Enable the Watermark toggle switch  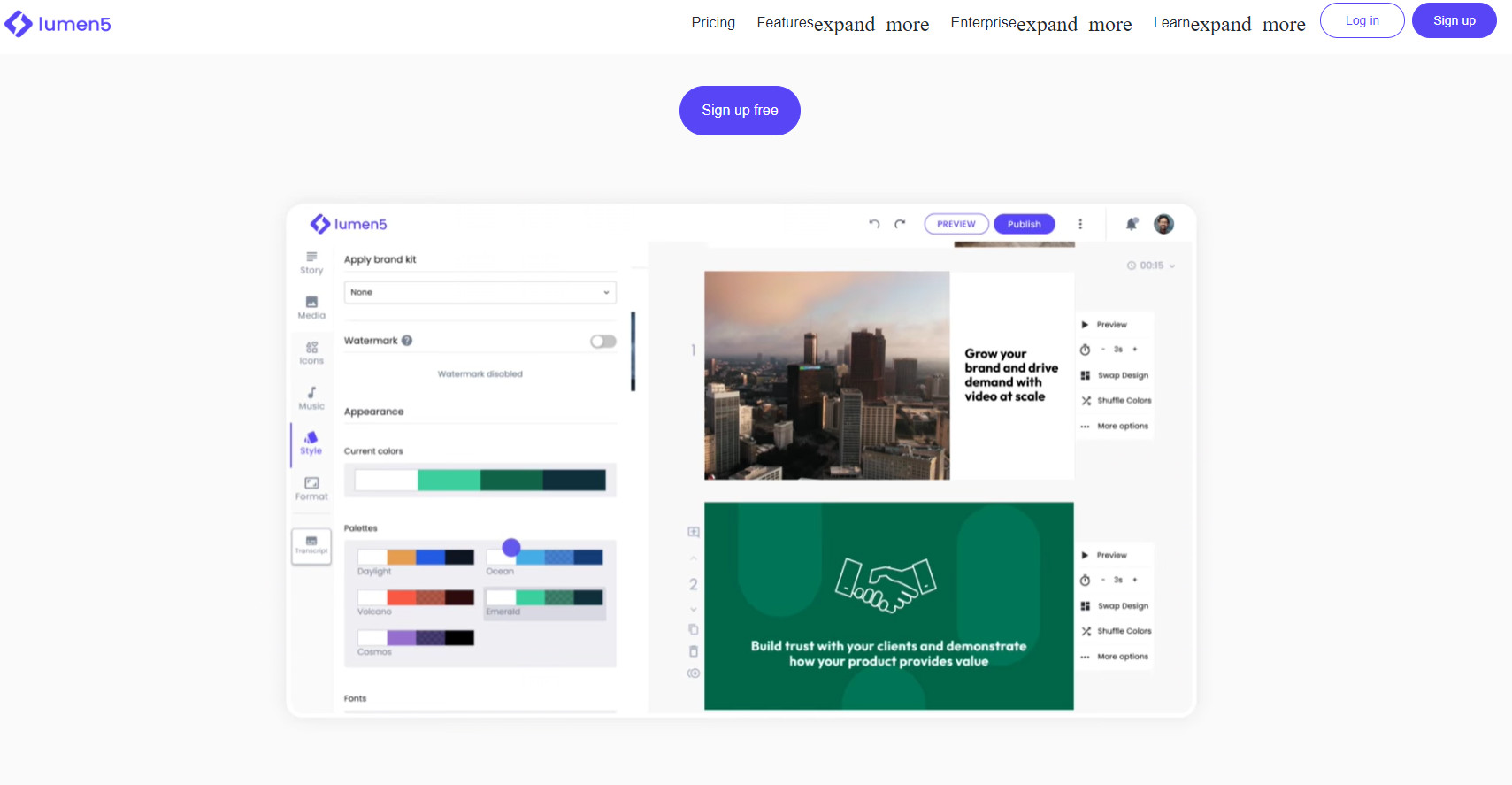602,342
